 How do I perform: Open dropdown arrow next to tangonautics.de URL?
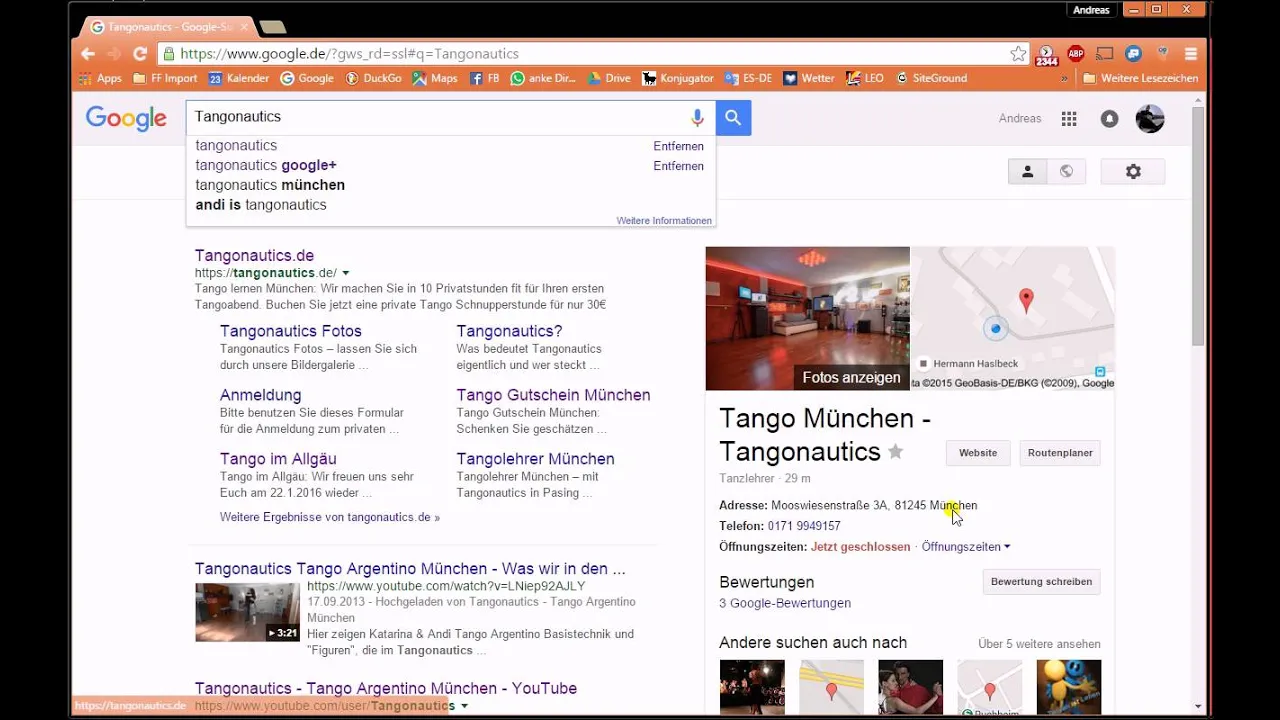(x=346, y=273)
